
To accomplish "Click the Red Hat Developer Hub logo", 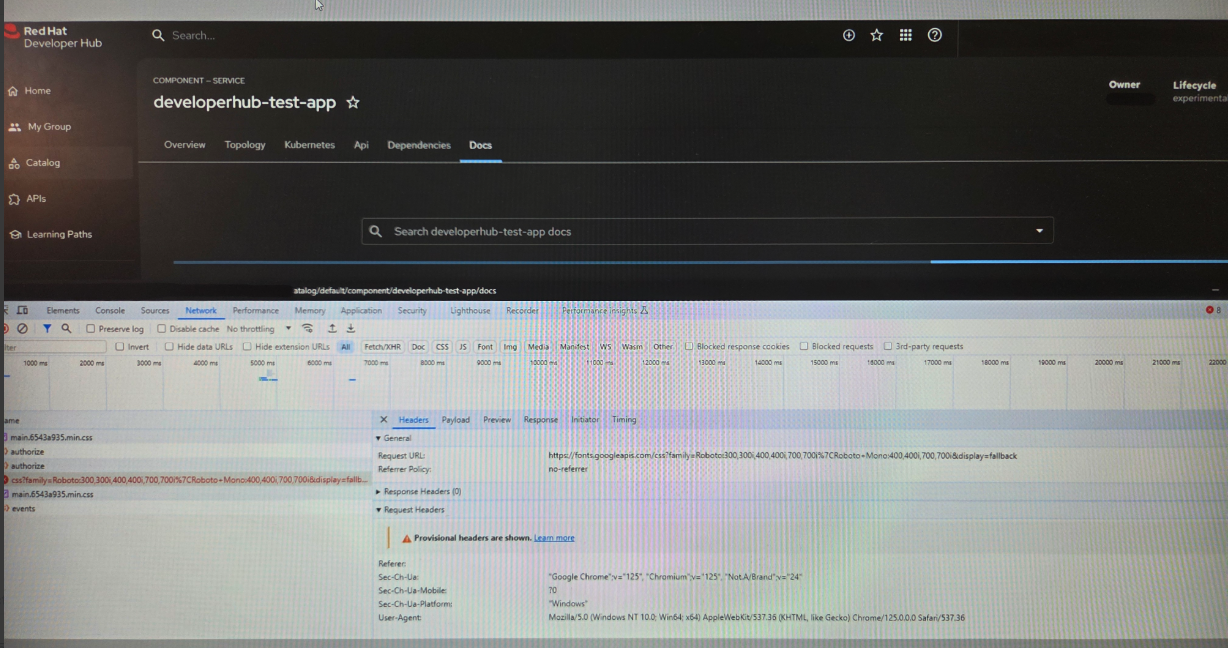I will 55,37.
